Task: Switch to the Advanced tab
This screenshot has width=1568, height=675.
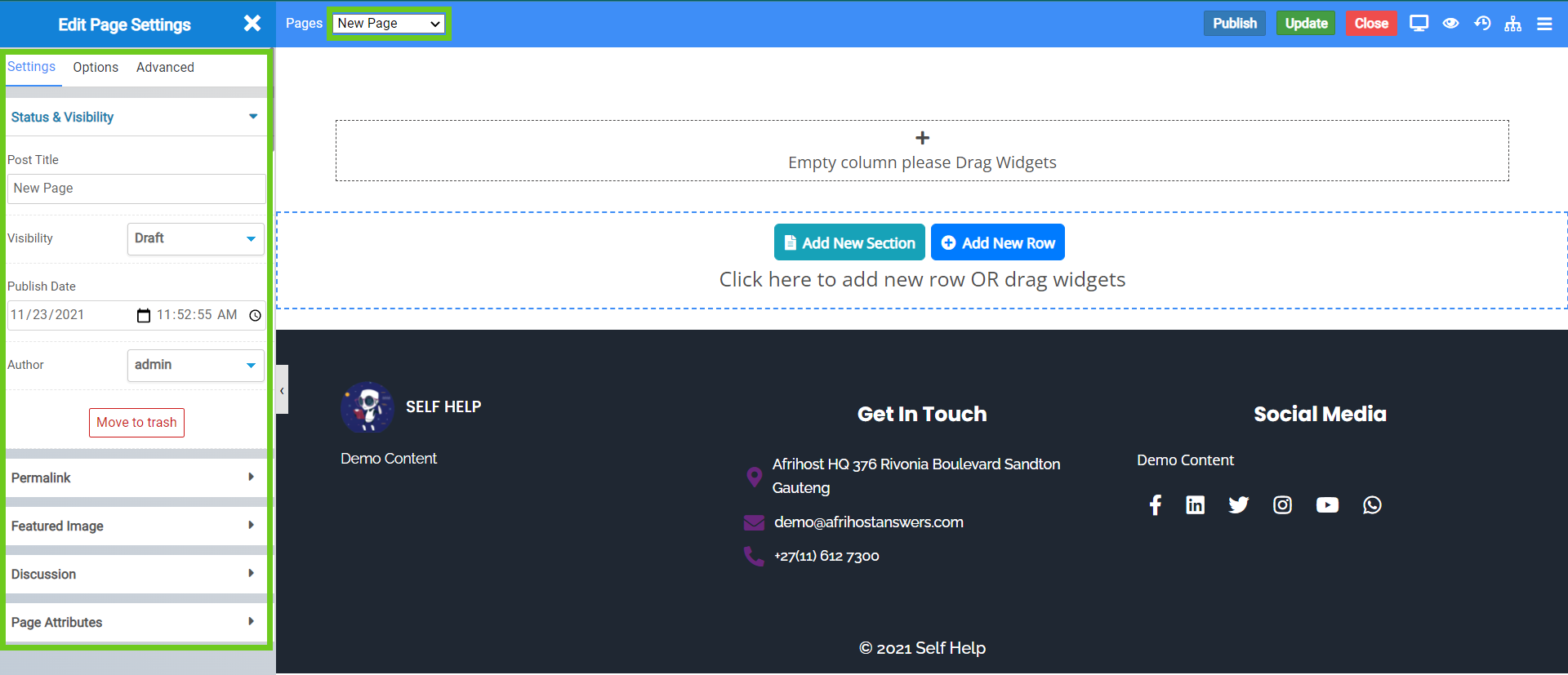Action: 165,68
